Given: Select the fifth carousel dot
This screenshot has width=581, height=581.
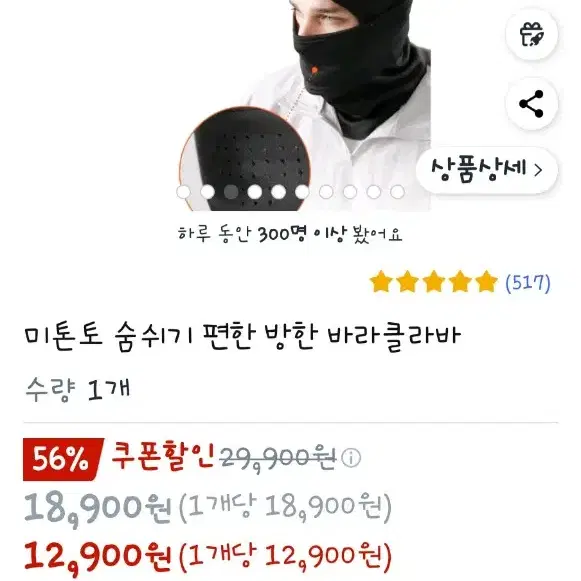Looking at the screenshot, I should pos(279,192).
